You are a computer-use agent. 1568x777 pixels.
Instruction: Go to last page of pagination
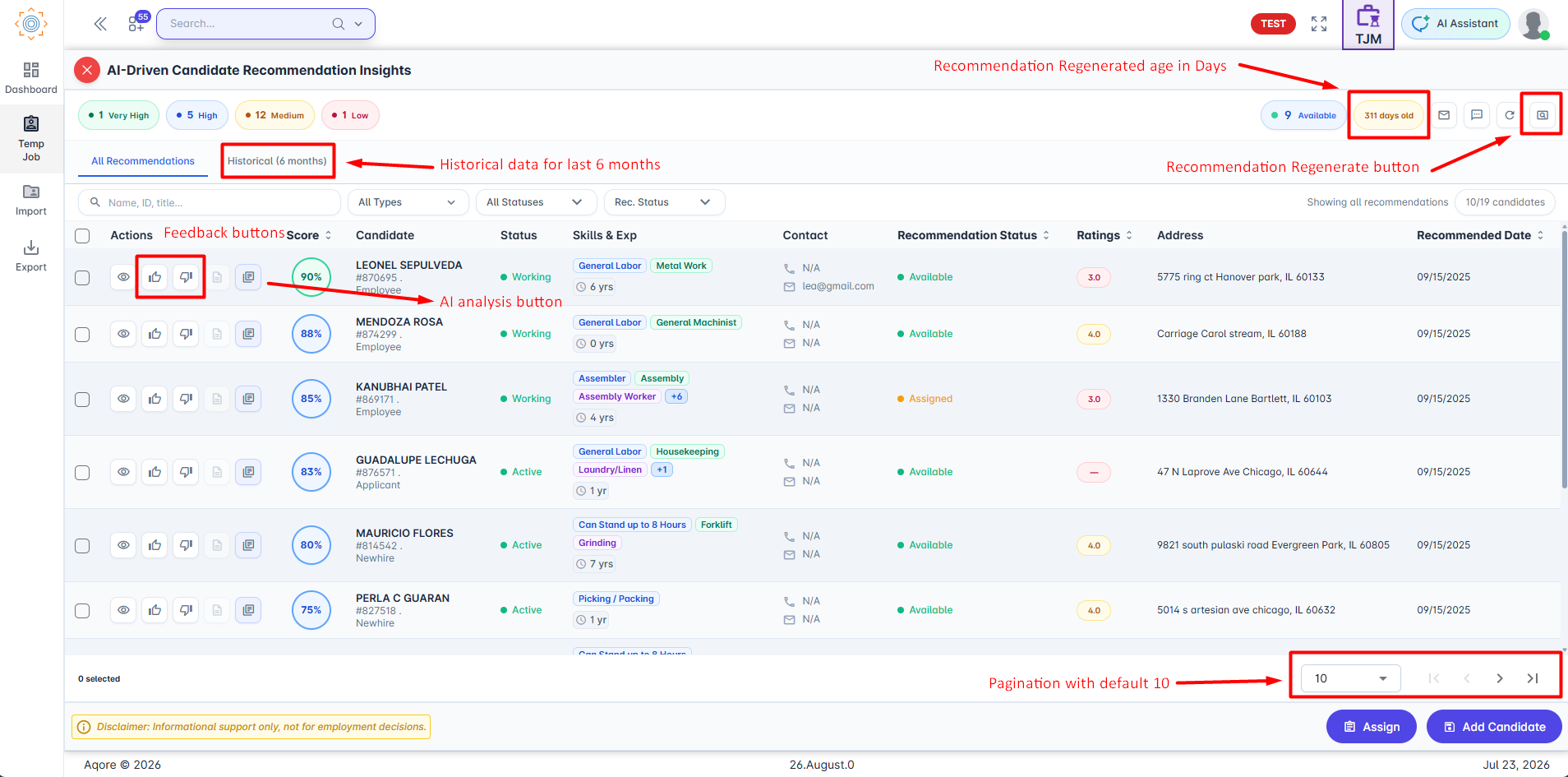click(x=1533, y=678)
